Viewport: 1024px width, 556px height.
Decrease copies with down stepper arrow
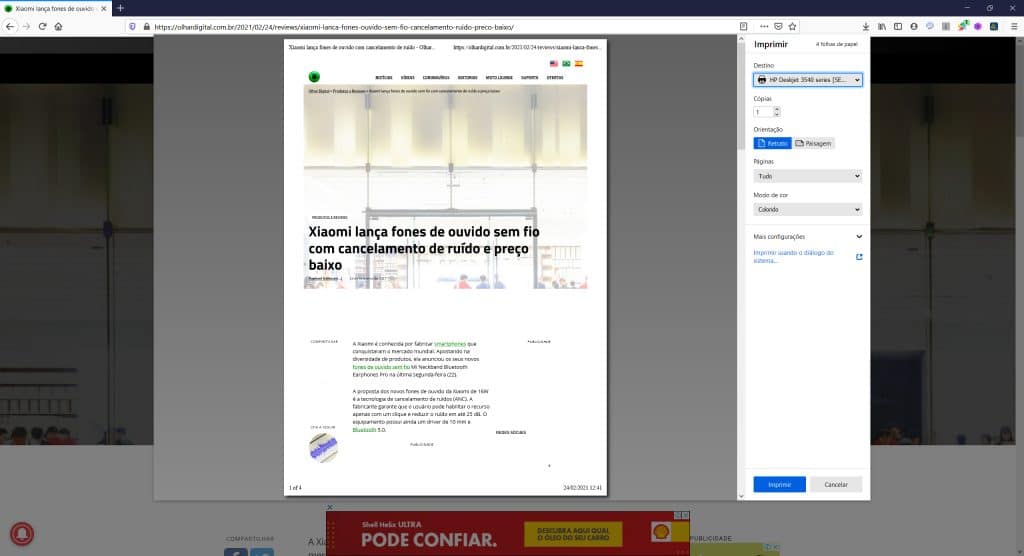776,115
